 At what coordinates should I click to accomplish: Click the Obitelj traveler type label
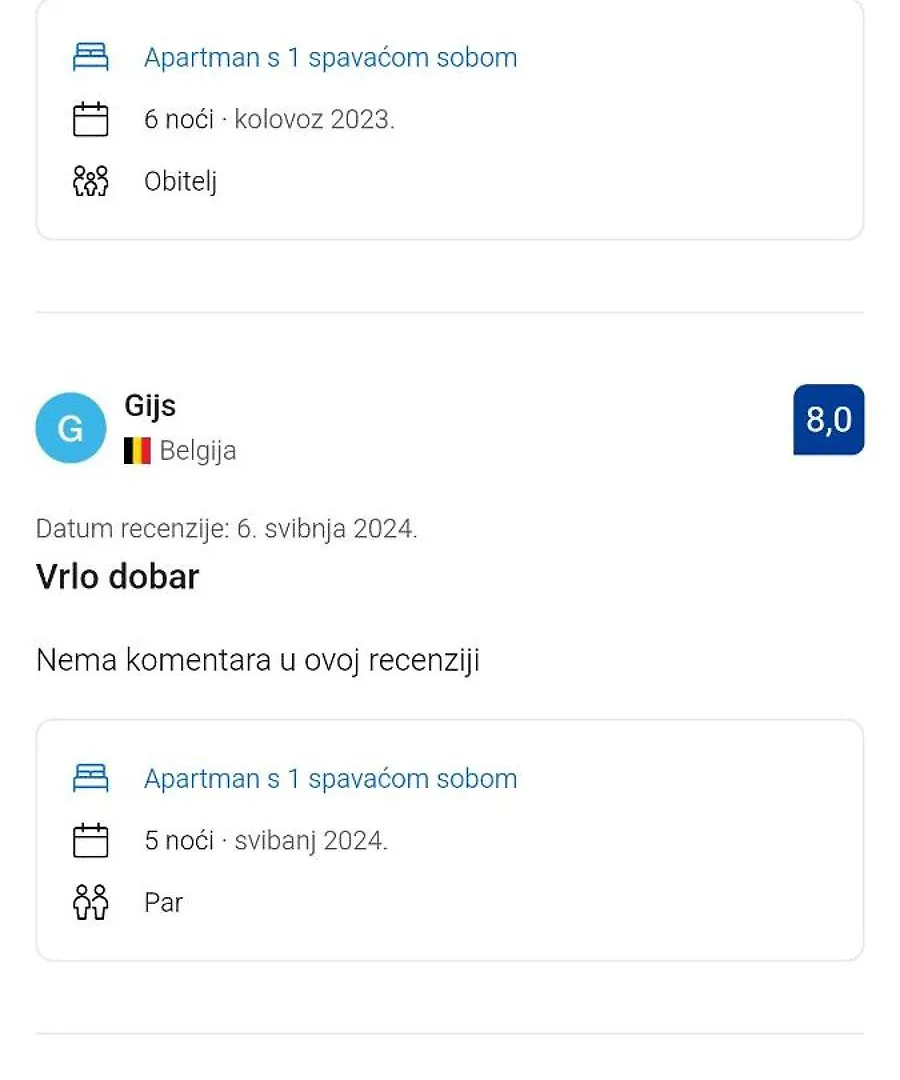(x=180, y=182)
